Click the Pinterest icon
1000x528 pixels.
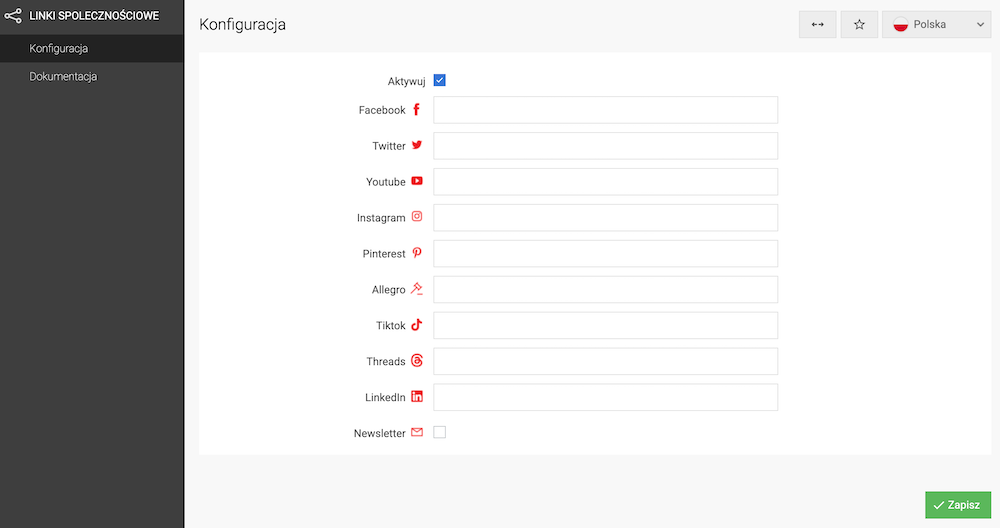pos(417,253)
